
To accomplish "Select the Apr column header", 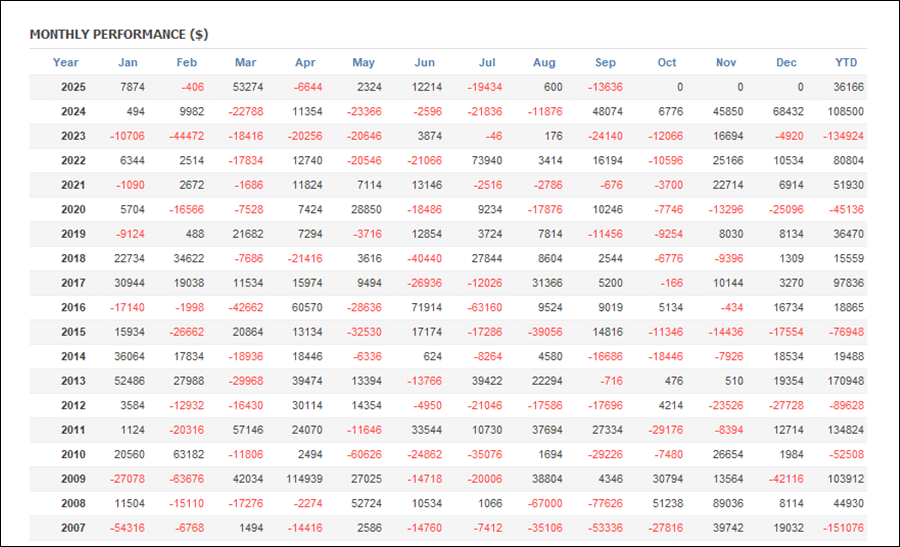I will [x=304, y=62].
